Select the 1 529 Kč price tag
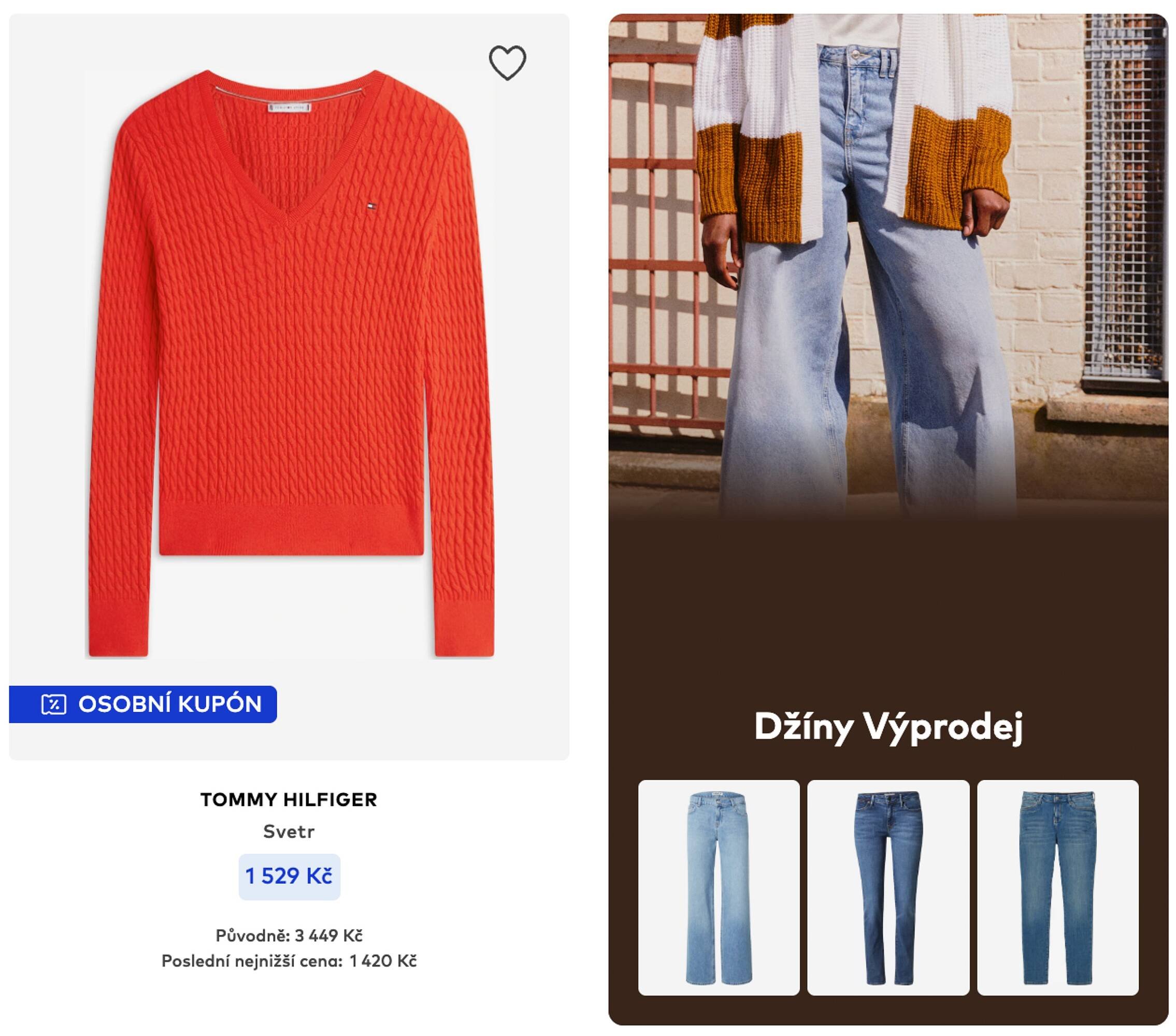 click(x=290, y=876)
